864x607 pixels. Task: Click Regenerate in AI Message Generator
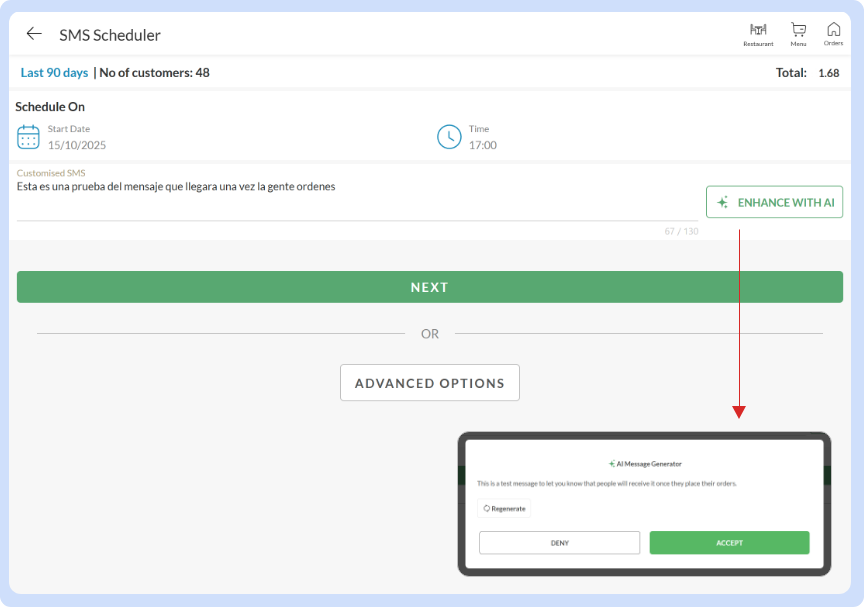tap(504, 508)
